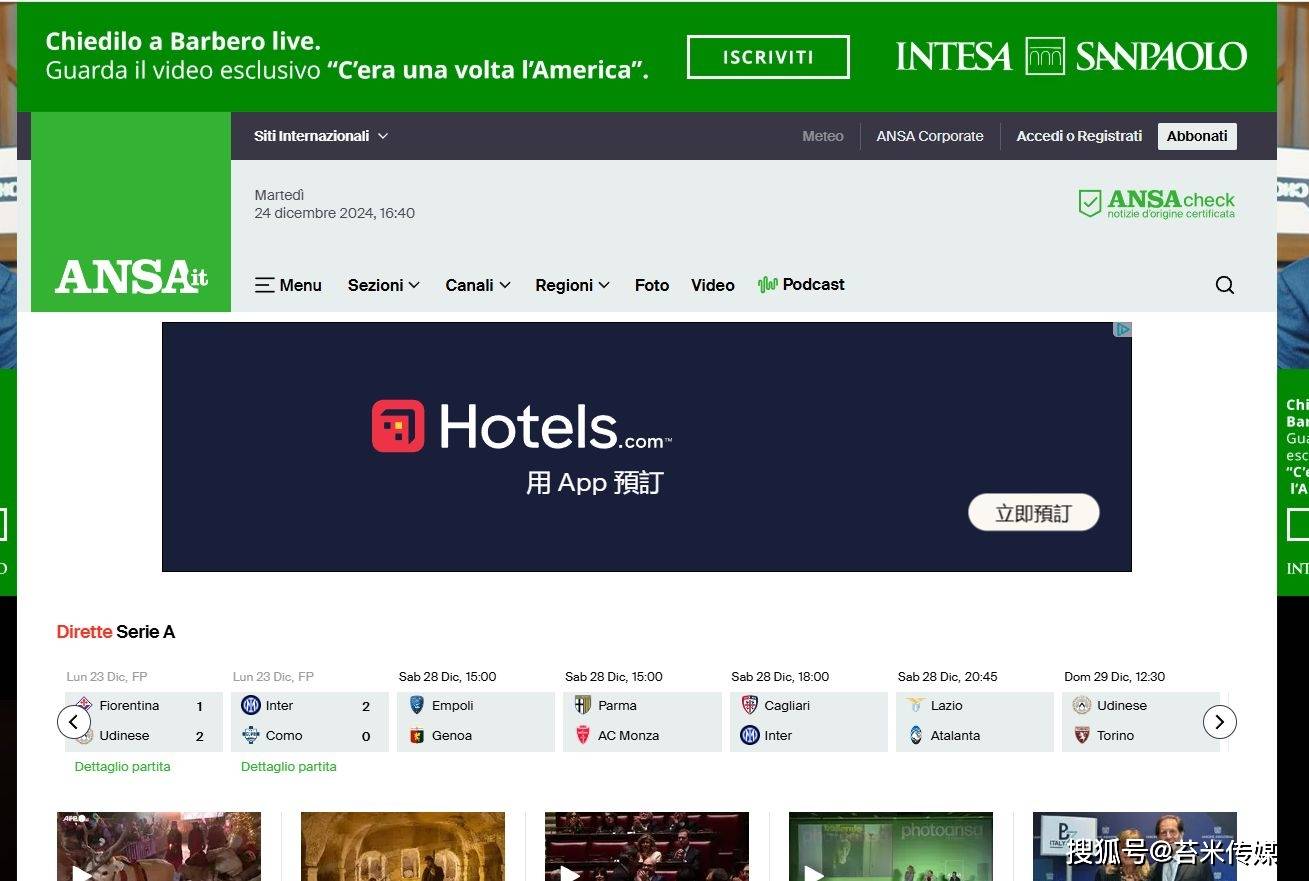Click Inter crest in Cagliari-Inter match
This screenshot has height=881, width=1309.
(750, 735)
